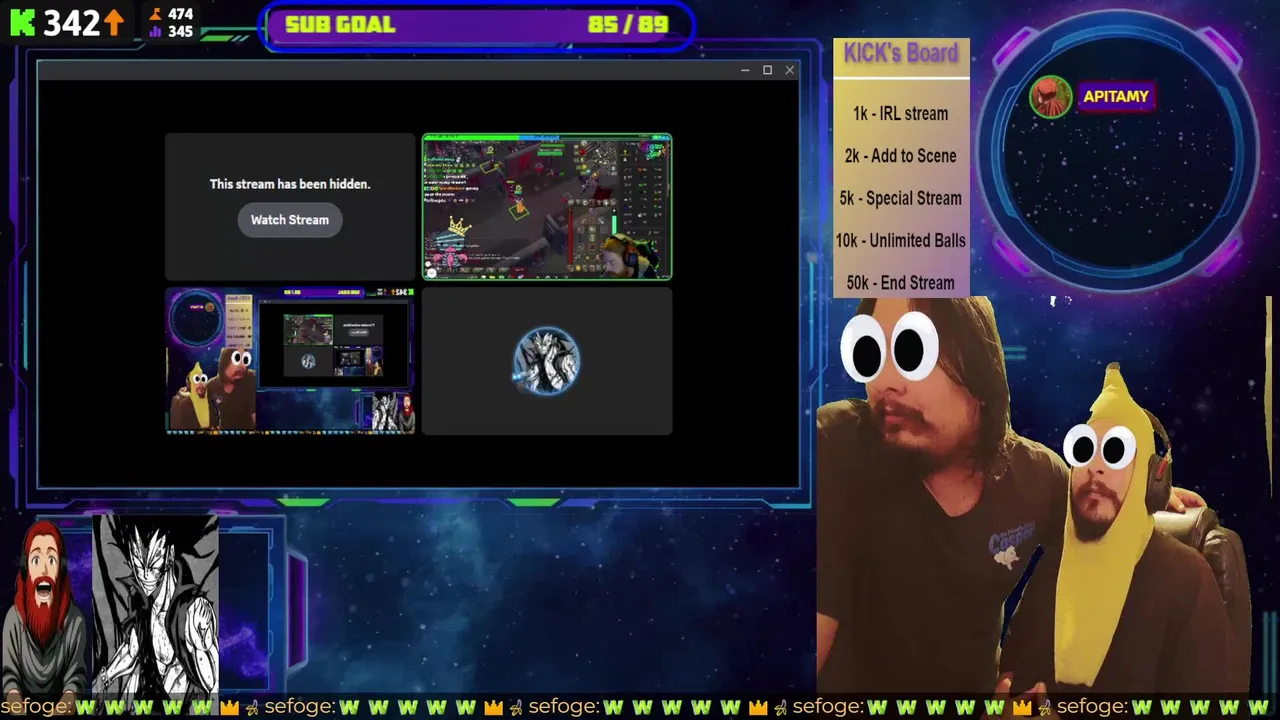Viewport: 1280px width, 720px height.
Task: Click the 342 viewer count
Action: point(71,22)
